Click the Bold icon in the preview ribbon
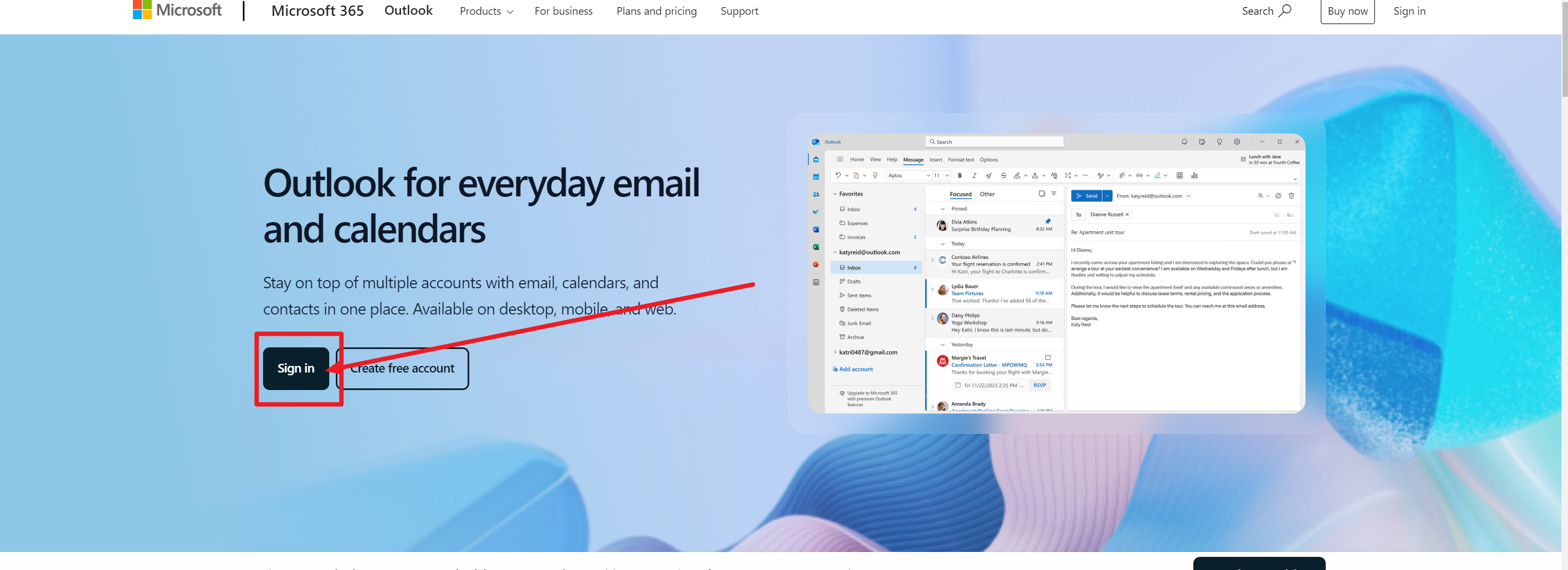Screen dimensions: 1568x570 [960, 176]
